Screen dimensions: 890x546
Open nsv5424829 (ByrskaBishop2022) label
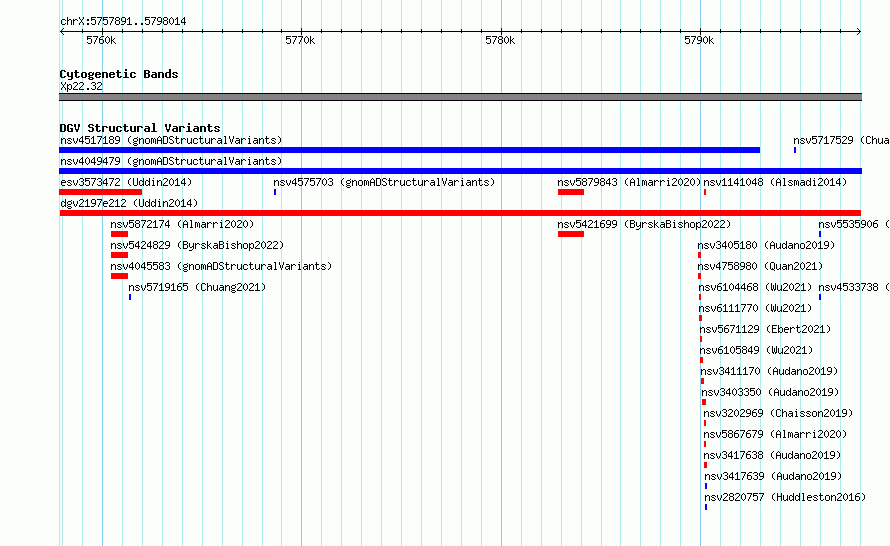[197, 245]
